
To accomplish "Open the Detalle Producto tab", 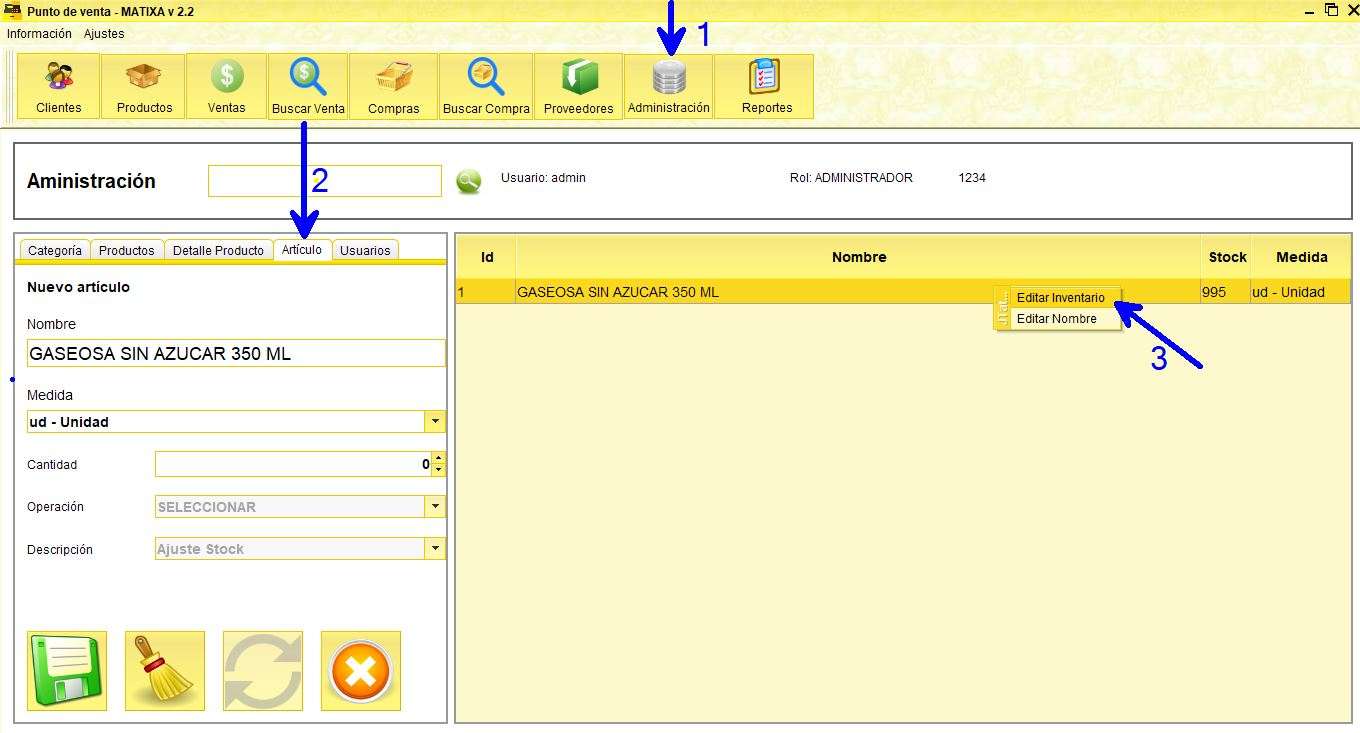I will [x=218, y=250].
